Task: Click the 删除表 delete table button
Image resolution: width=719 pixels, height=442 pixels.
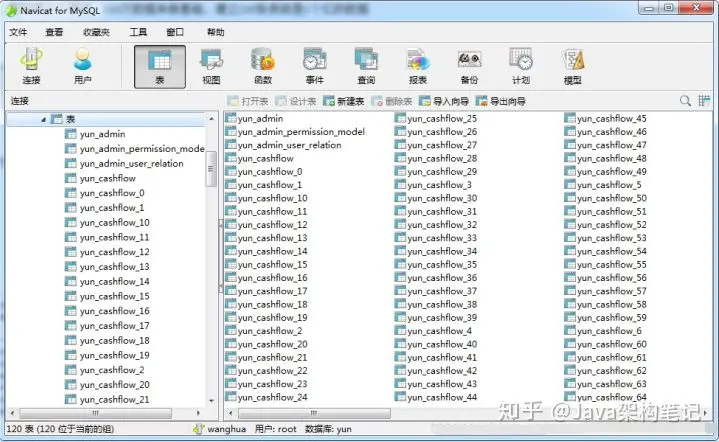Action: coord(392,101)
